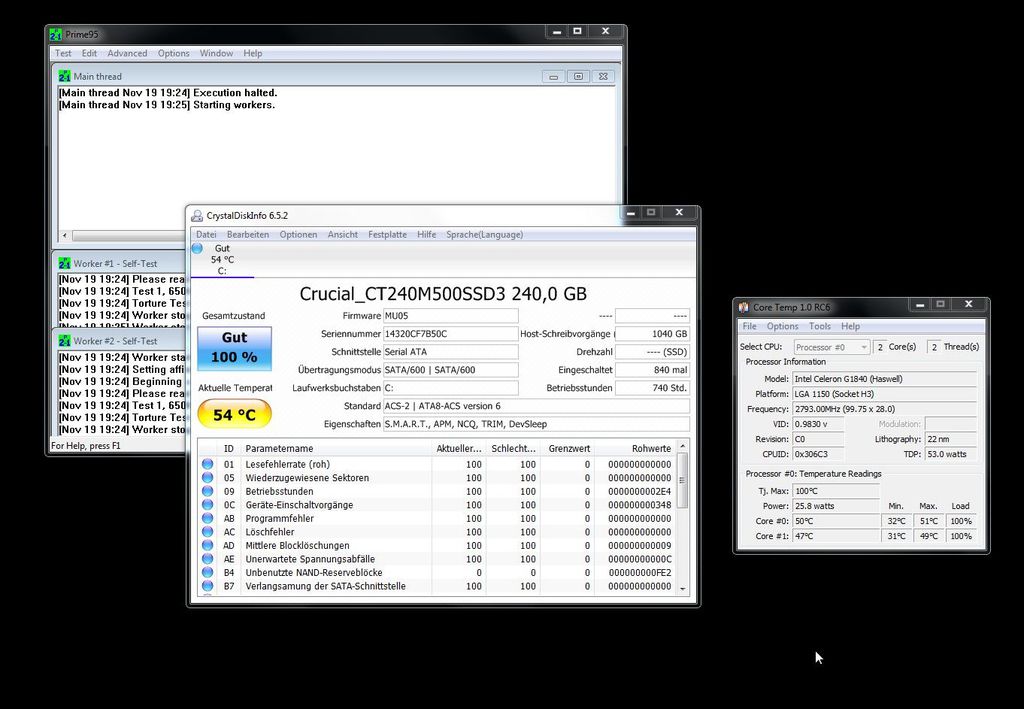The width and height of the screenshot is (1024, 709).
Task: Maximize the Main thread child window
Action: coord(578,76)
